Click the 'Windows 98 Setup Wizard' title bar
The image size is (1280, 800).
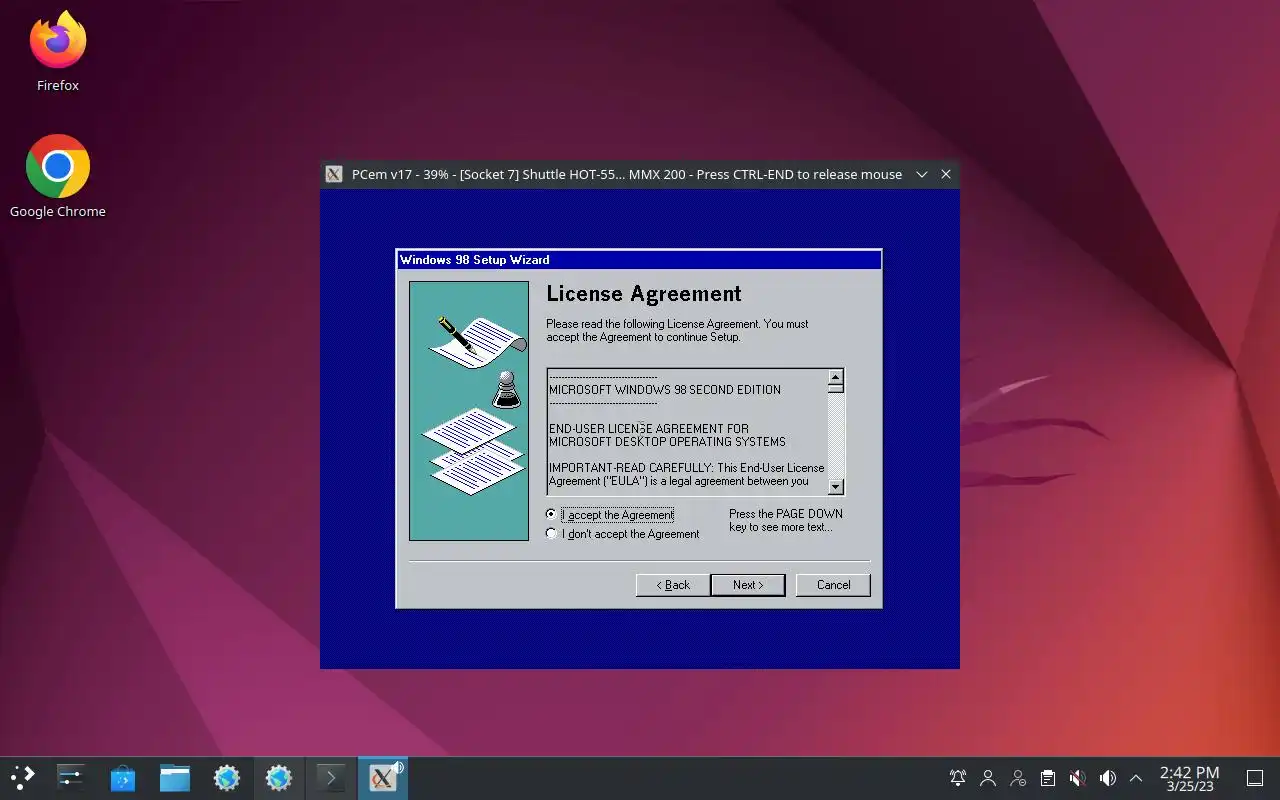(639, 260)
